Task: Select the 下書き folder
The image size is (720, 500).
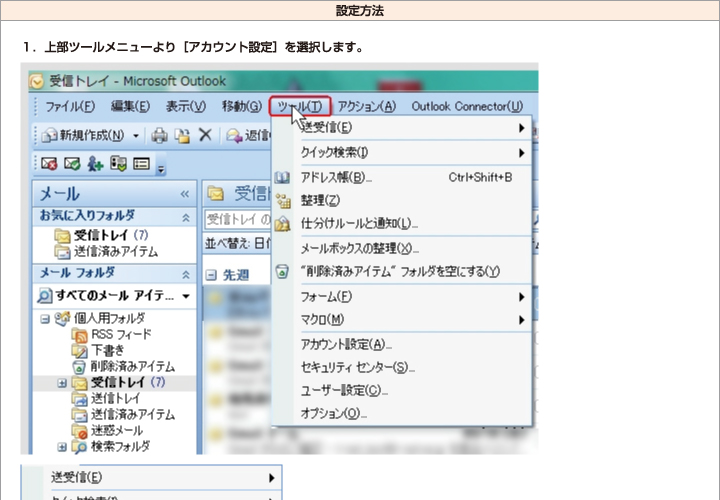Action: [x=99, y=351]
